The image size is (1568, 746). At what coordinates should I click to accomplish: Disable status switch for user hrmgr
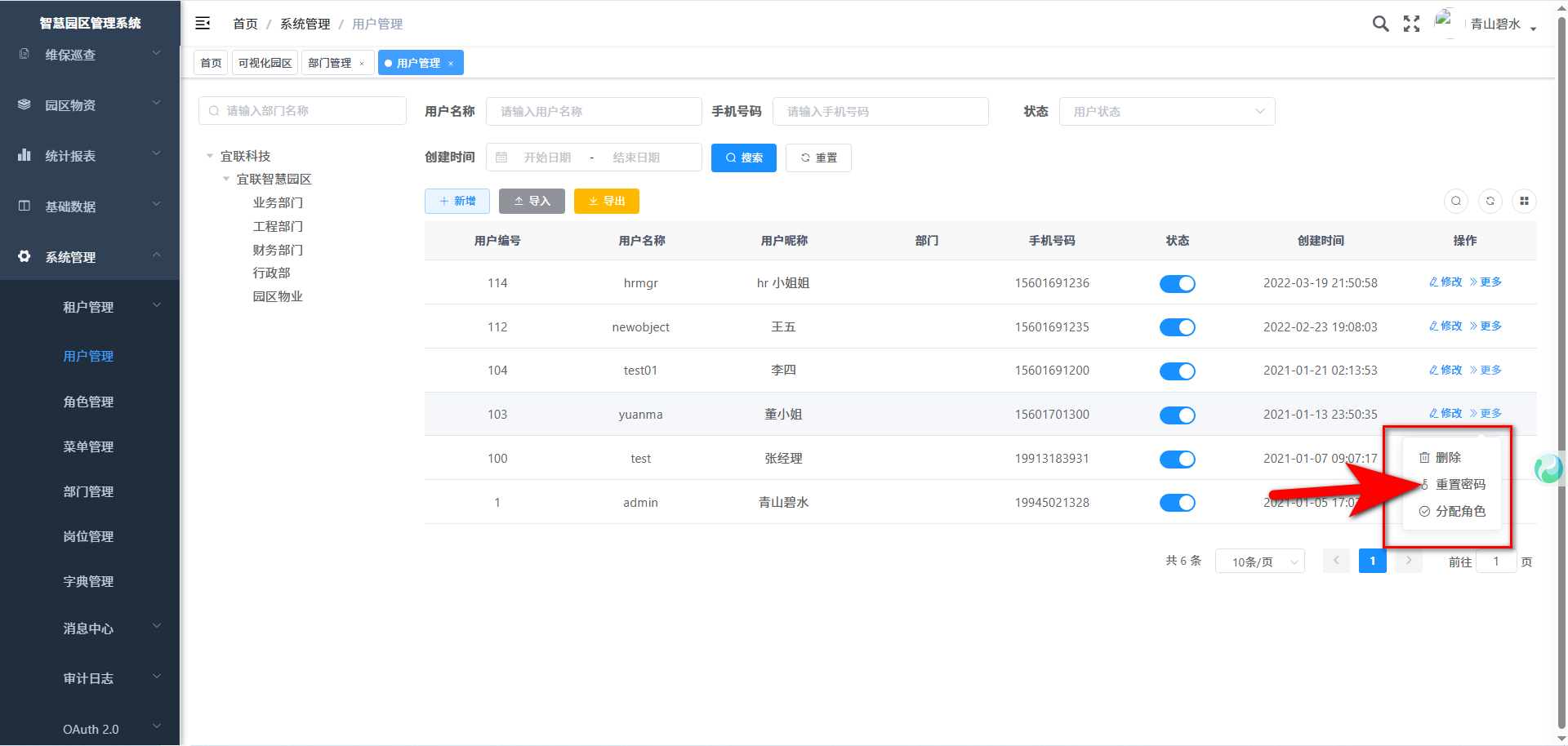tap(1177, 283)
